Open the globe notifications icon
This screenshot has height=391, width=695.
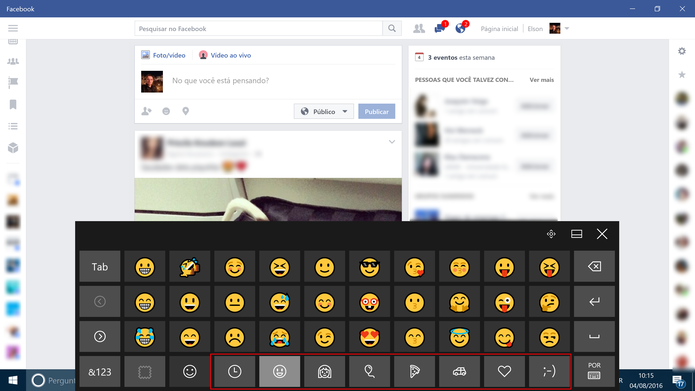point(461,28)
